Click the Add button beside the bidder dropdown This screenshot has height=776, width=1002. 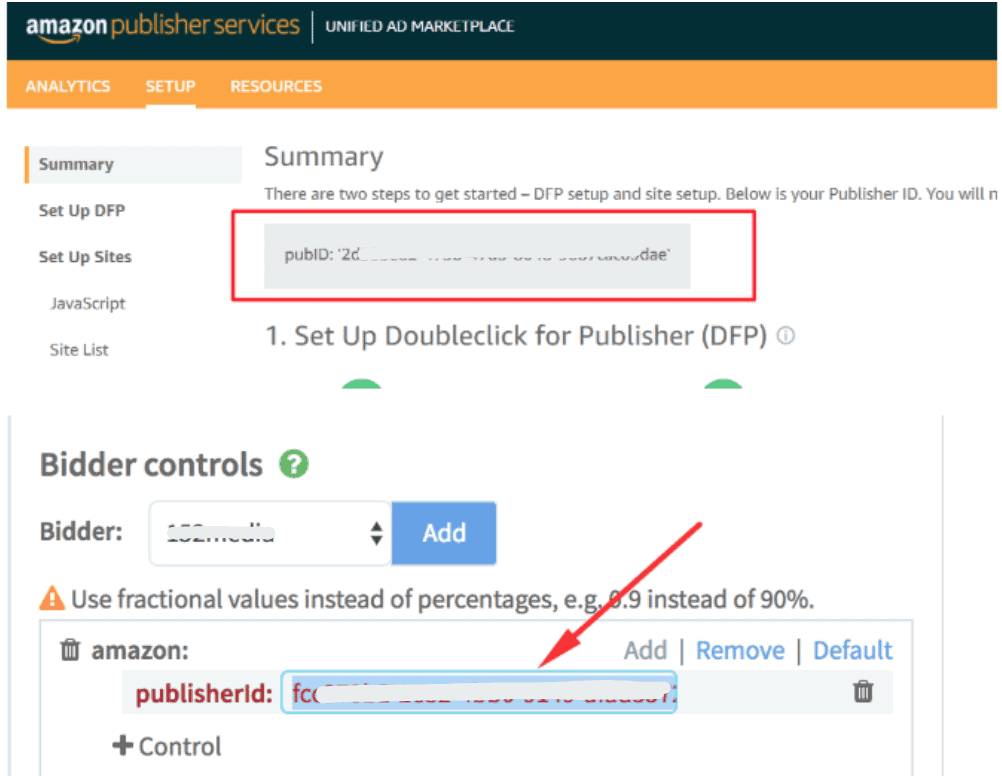(444, 533)
